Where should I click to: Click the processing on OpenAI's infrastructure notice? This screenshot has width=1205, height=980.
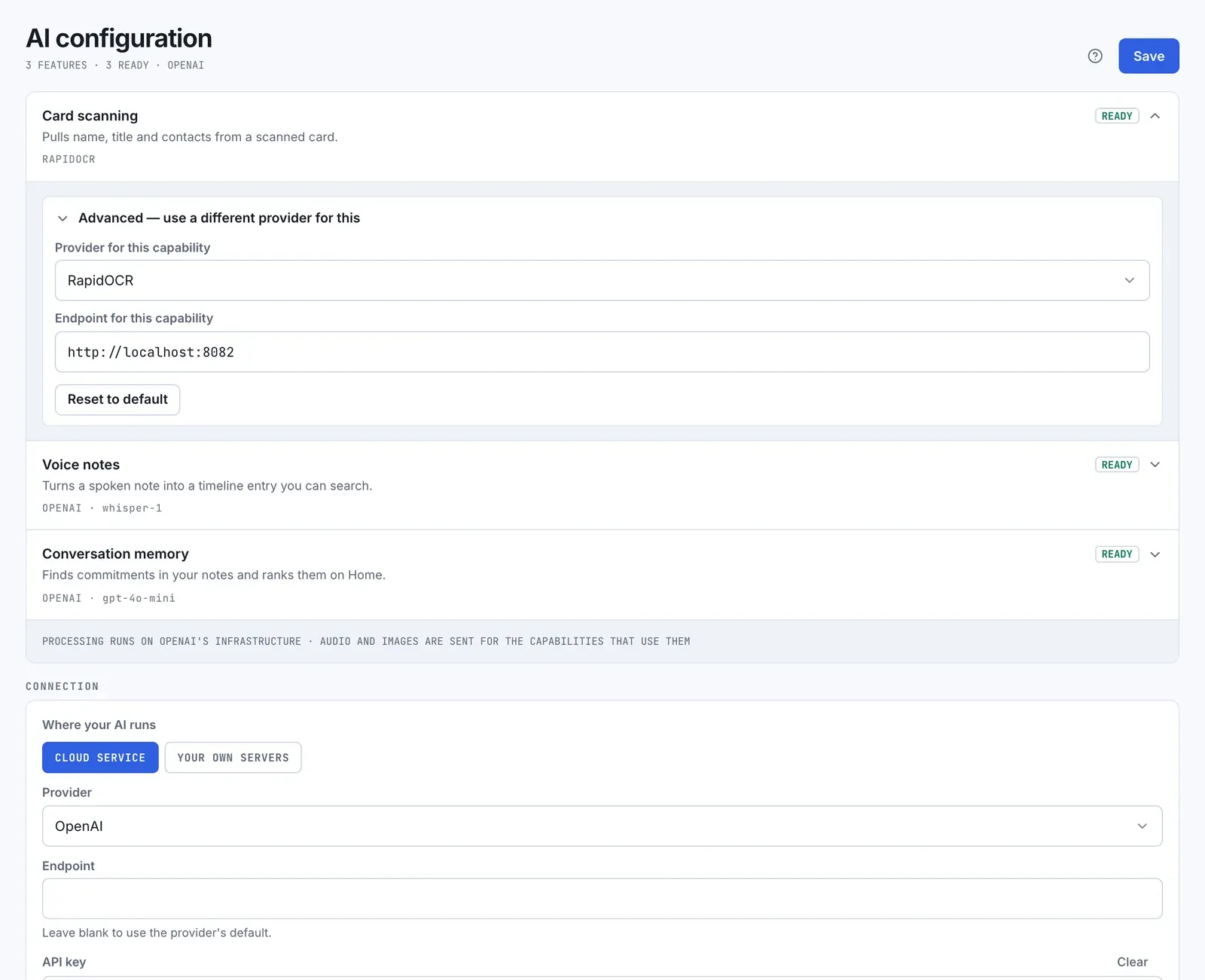(x=366, y=642)
